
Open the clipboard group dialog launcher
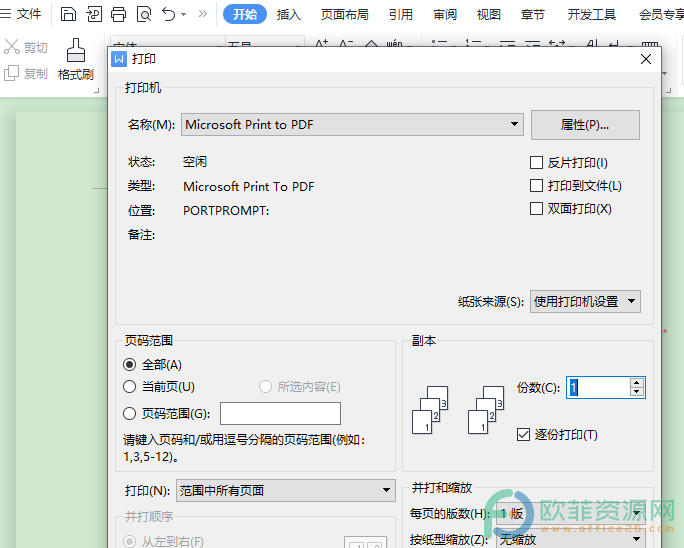point(96,90)
